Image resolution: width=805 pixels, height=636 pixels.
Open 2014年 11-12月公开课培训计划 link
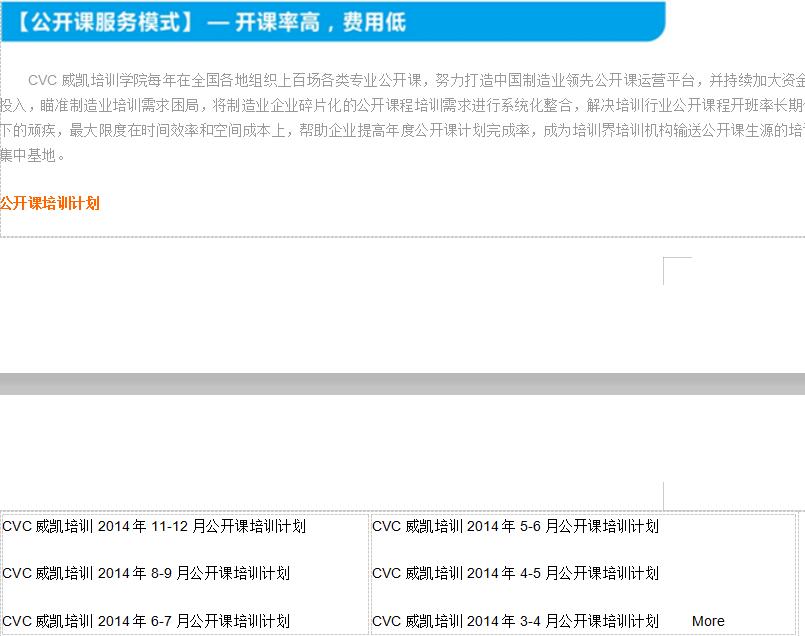tap(154, 526)
